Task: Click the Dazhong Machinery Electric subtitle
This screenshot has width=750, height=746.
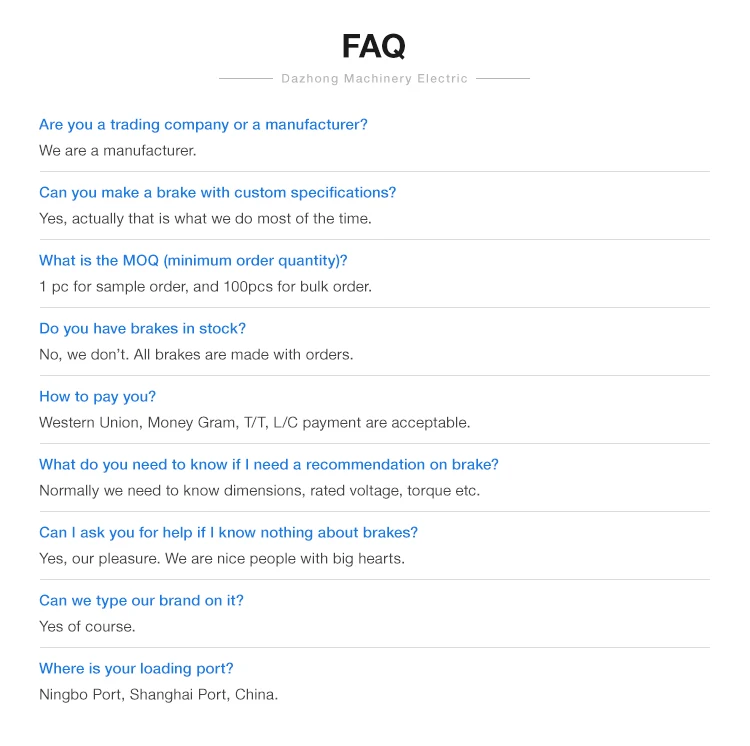Action: tap(374, 78)
